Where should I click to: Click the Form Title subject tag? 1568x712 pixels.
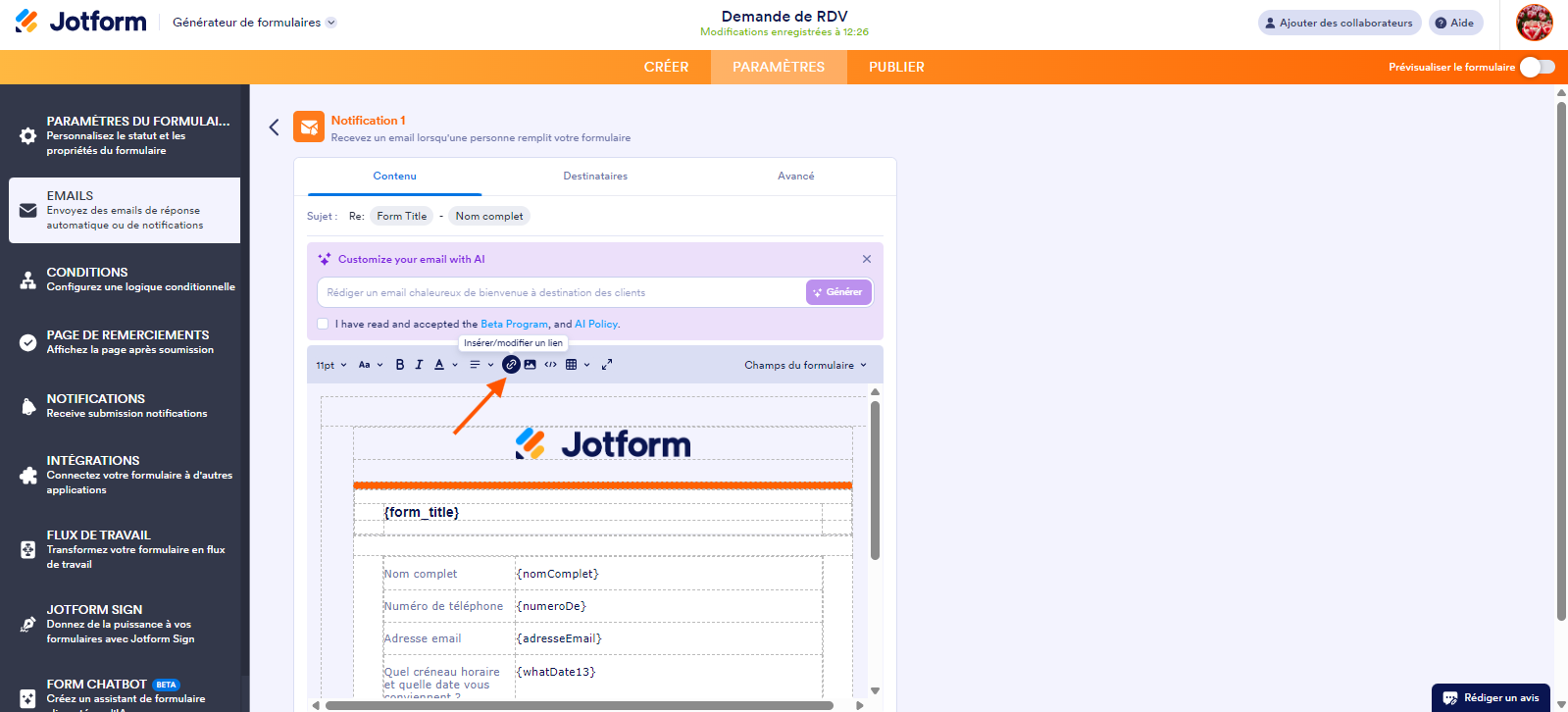click(402, 216)
